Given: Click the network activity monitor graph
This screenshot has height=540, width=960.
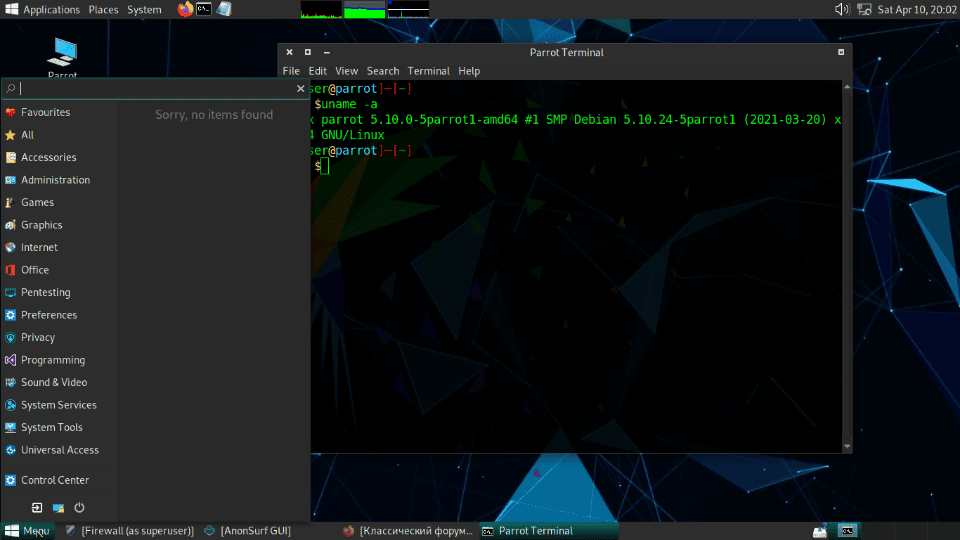Looking at the screenshot, I should 408,9.
